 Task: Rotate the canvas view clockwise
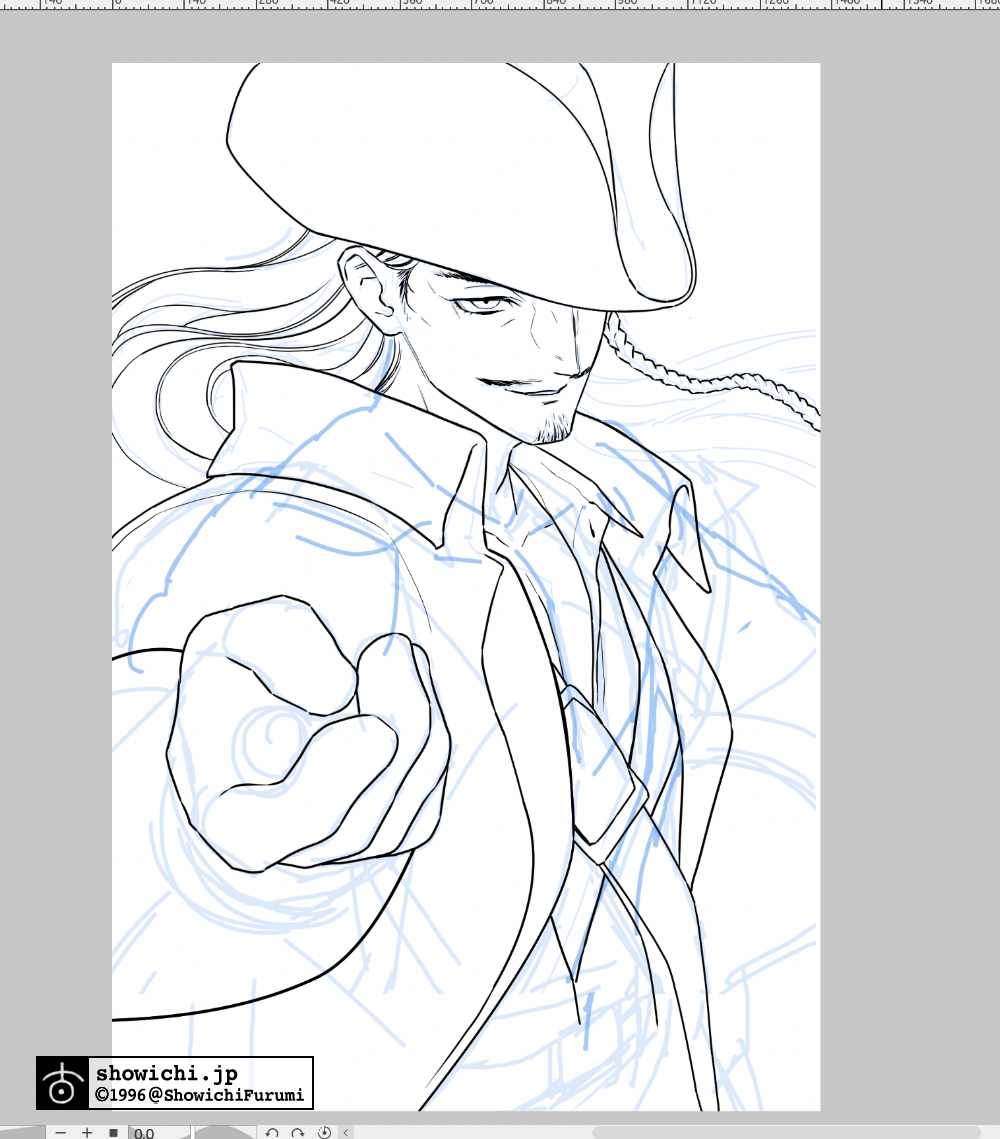click(298, 1132)
